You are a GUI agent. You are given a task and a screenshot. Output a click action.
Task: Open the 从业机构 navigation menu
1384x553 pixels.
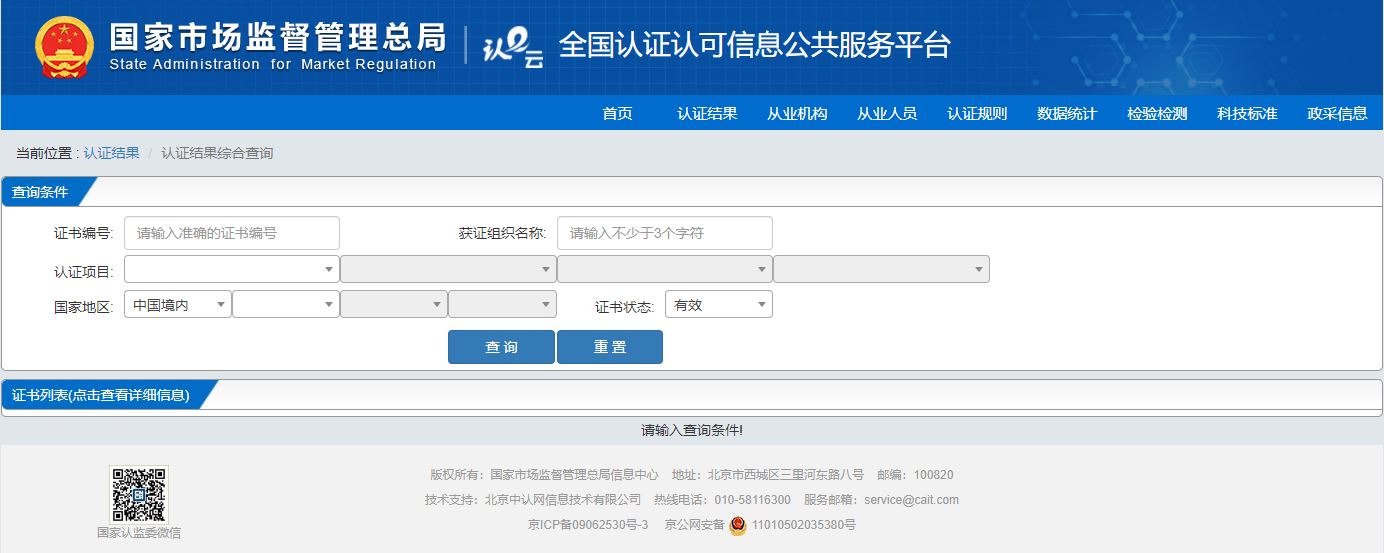(797, 113)
